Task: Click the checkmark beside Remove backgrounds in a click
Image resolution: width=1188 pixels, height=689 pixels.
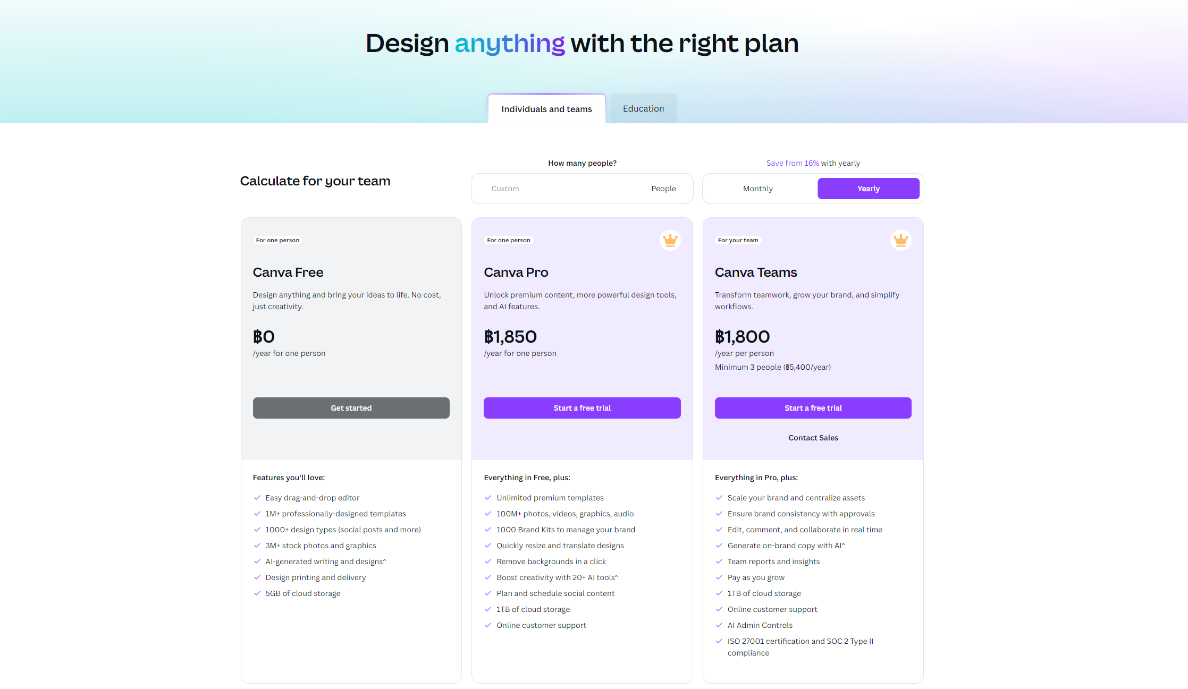Action: click(x=488, y=561)
